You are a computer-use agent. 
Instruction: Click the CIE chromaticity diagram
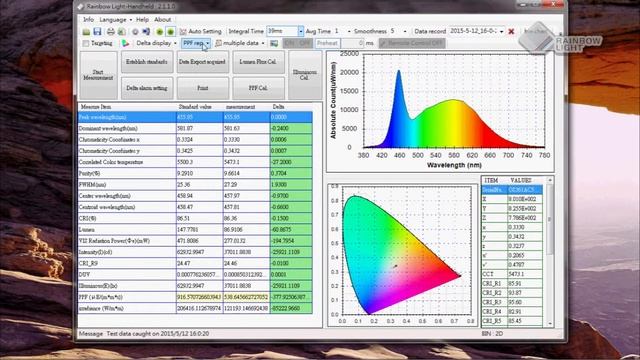pyautogui.click(x=402, y=256)
